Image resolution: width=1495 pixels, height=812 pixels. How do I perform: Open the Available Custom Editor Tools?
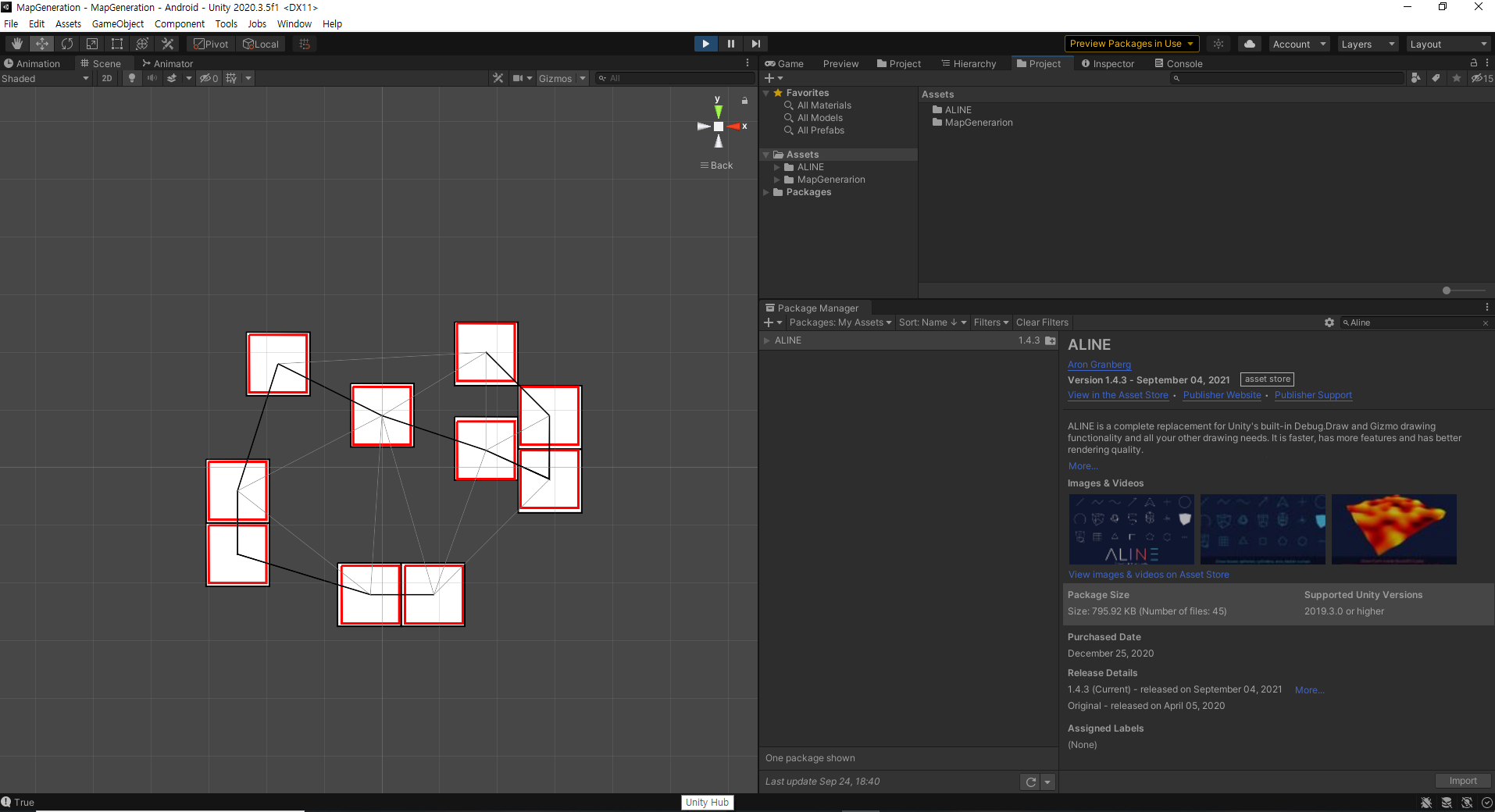pyautogui.click(x=166, y=43)
